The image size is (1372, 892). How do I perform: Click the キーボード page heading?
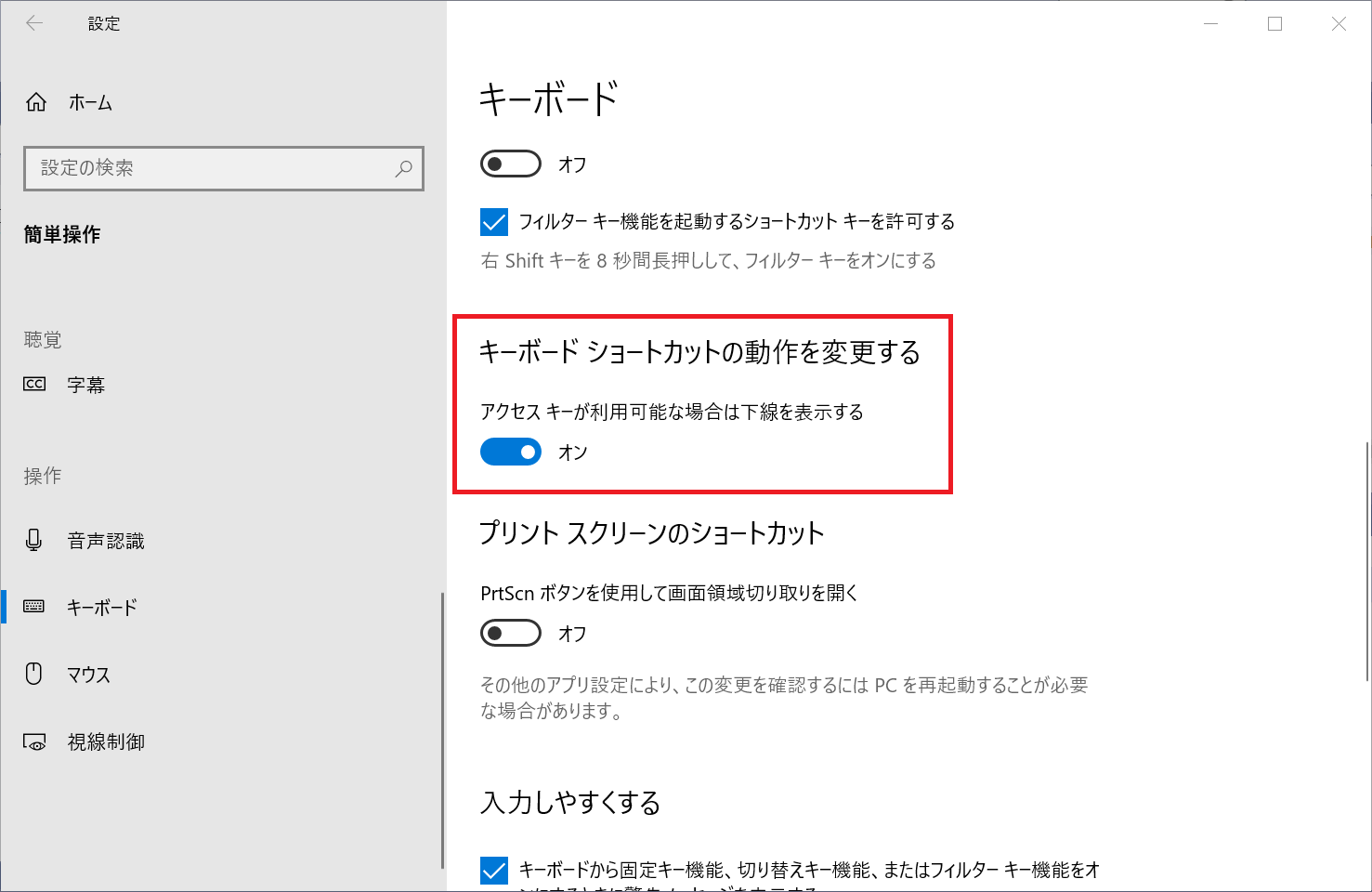(549, 99)
